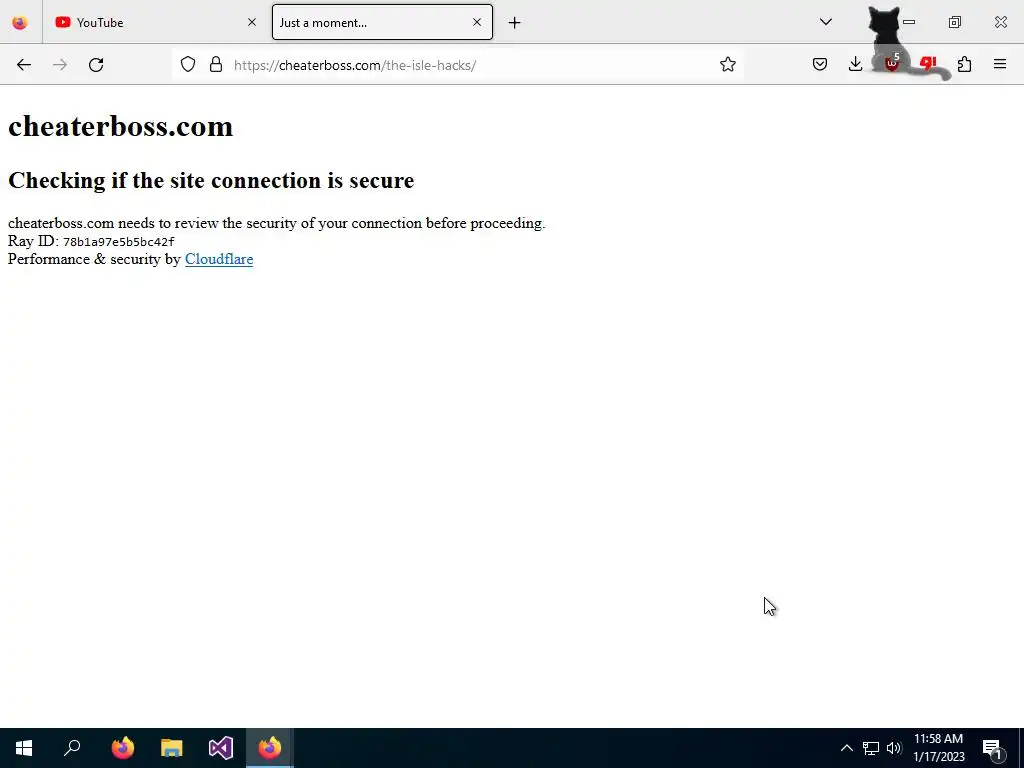Open the Extensions puzzle menu
The image size is (1024, 768).
click(964, 64)
